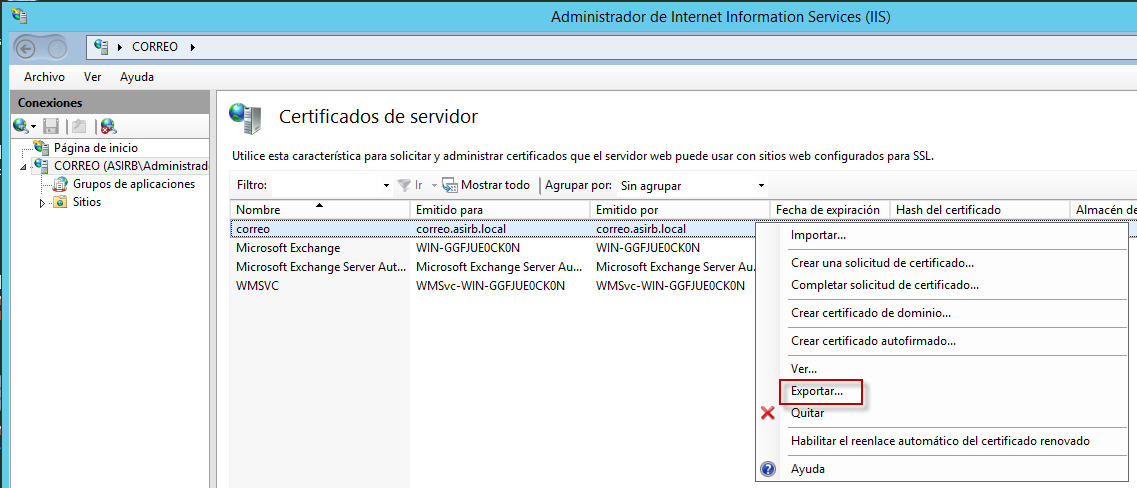Click the blue question mark Ayuda icon
The height and width of the screenshot is (488, 1137).
pyautogui.click(x=768, y=469)
